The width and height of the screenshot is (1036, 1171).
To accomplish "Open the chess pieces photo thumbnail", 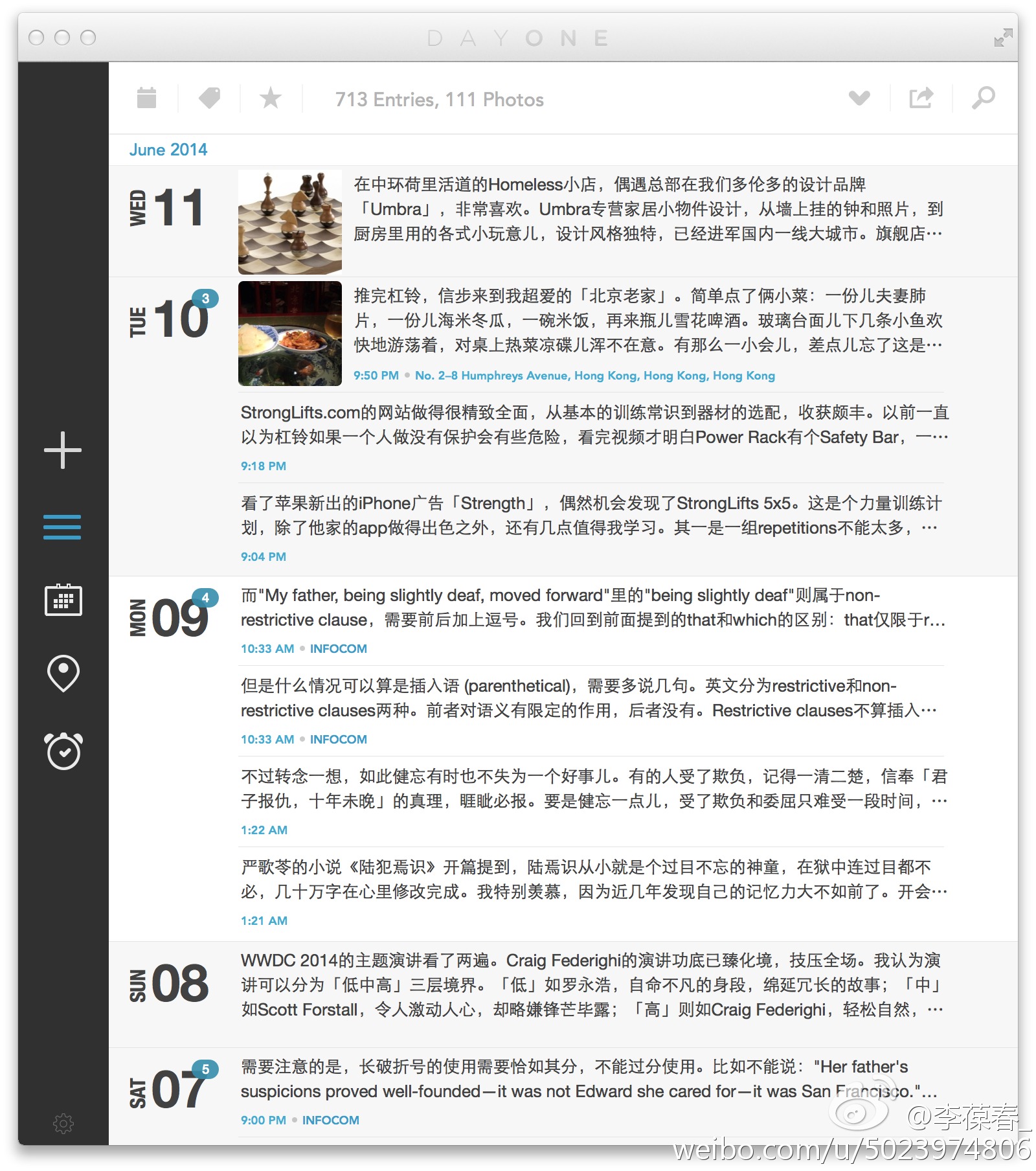I will [290, 222].
